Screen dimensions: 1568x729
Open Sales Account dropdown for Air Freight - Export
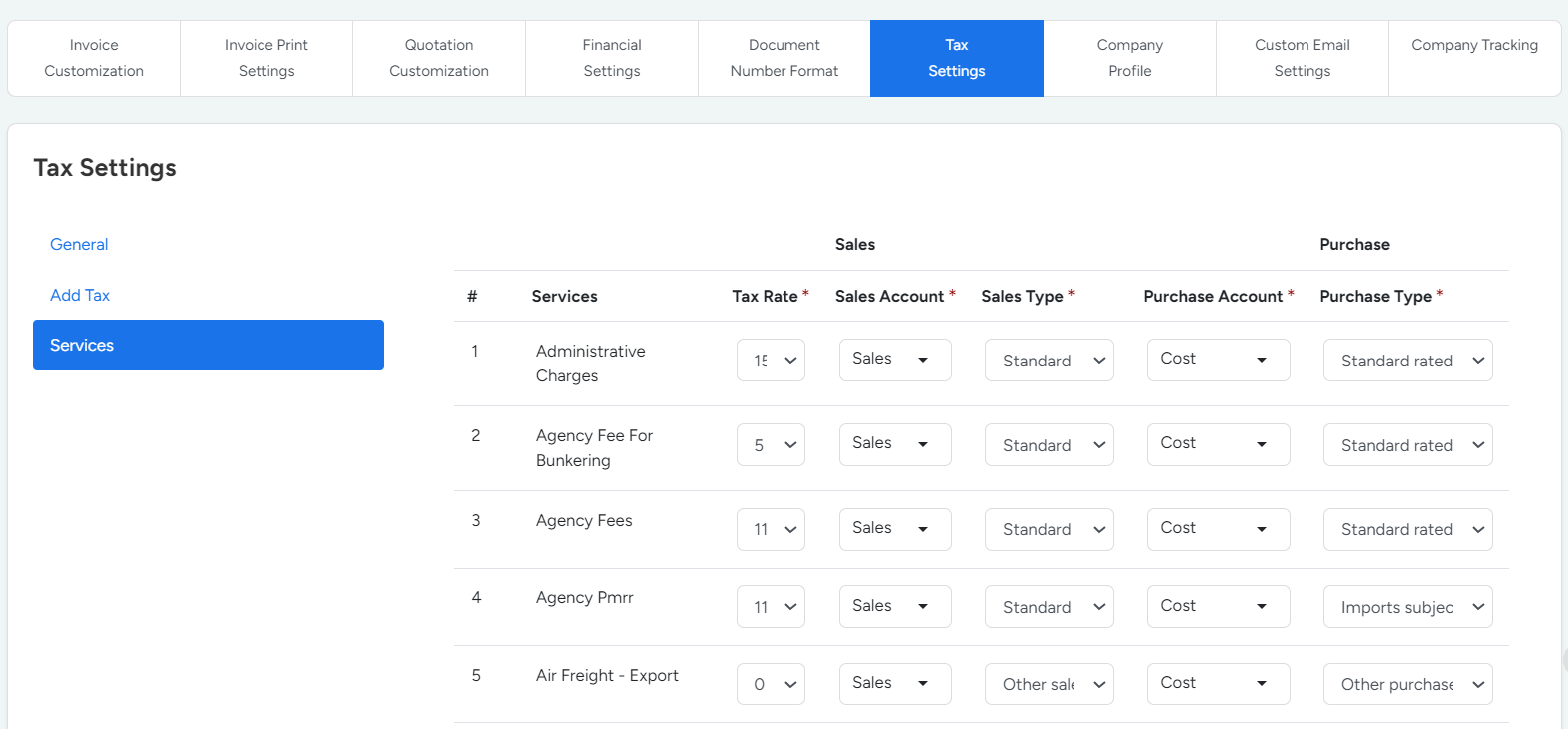895,684
